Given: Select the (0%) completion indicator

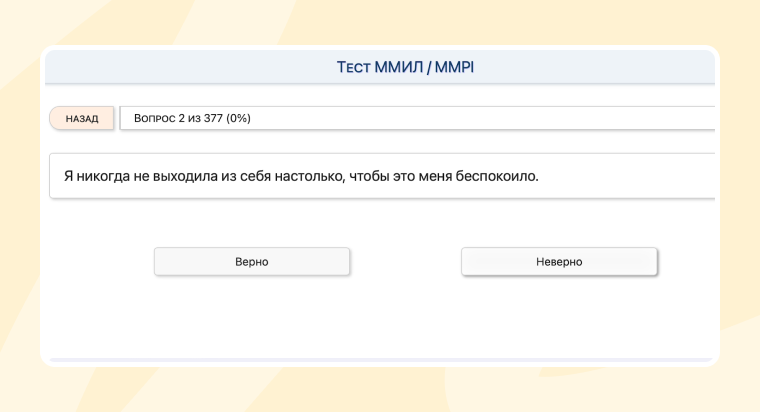Looking at the screenshot, I should [x=238, y=118].
